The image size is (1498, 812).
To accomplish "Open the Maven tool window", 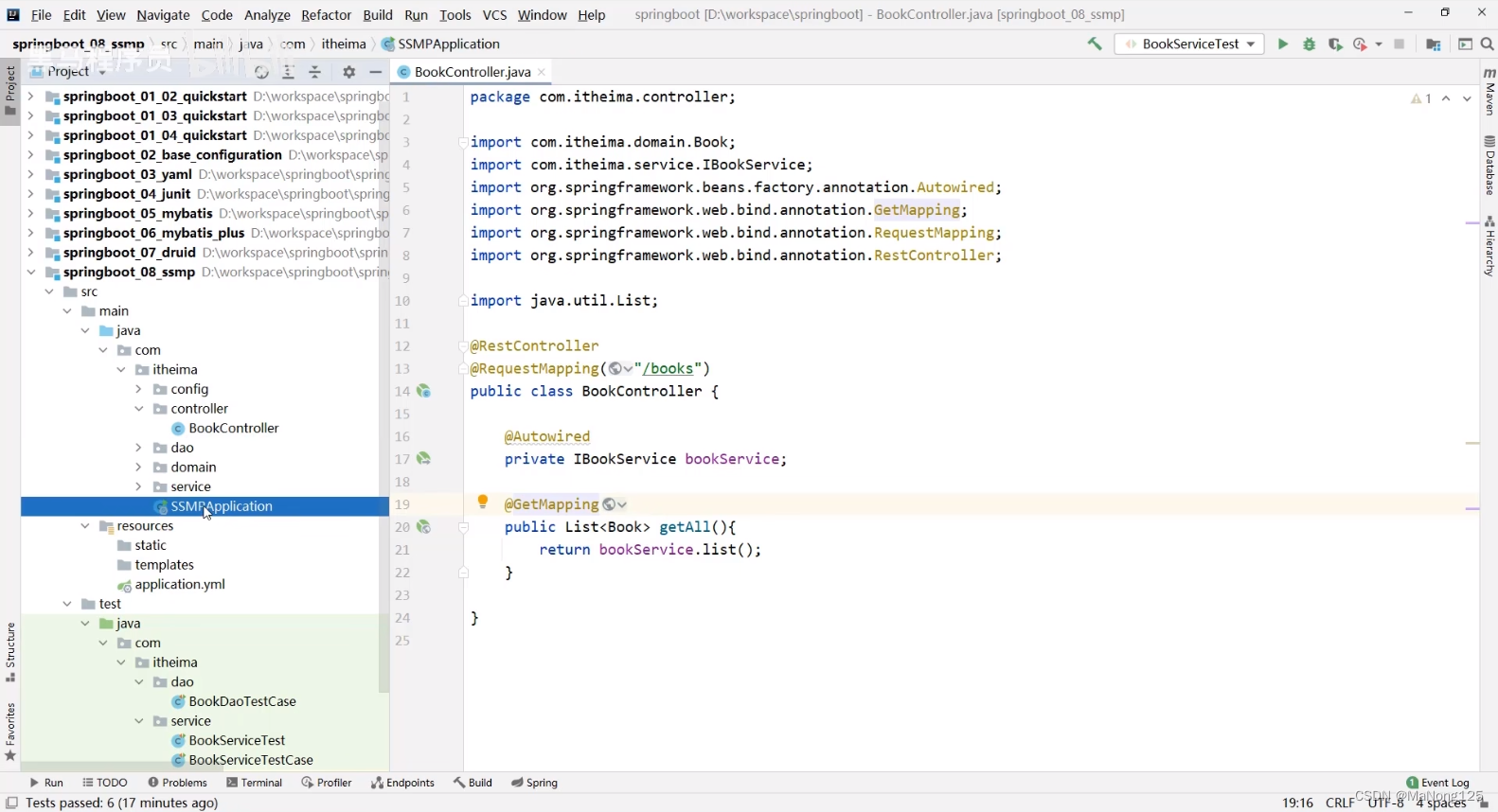I will (x=1489, y=92).
